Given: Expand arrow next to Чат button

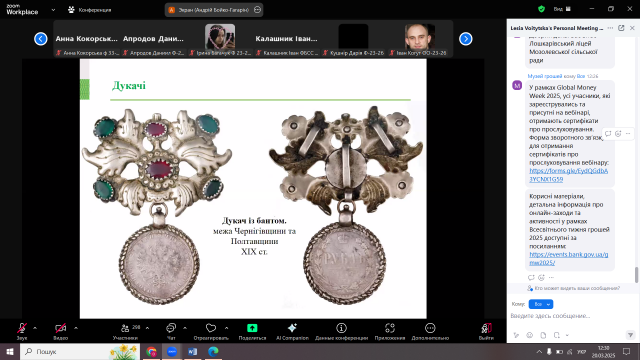Looking at the screenshot, I should coord(185,328).
